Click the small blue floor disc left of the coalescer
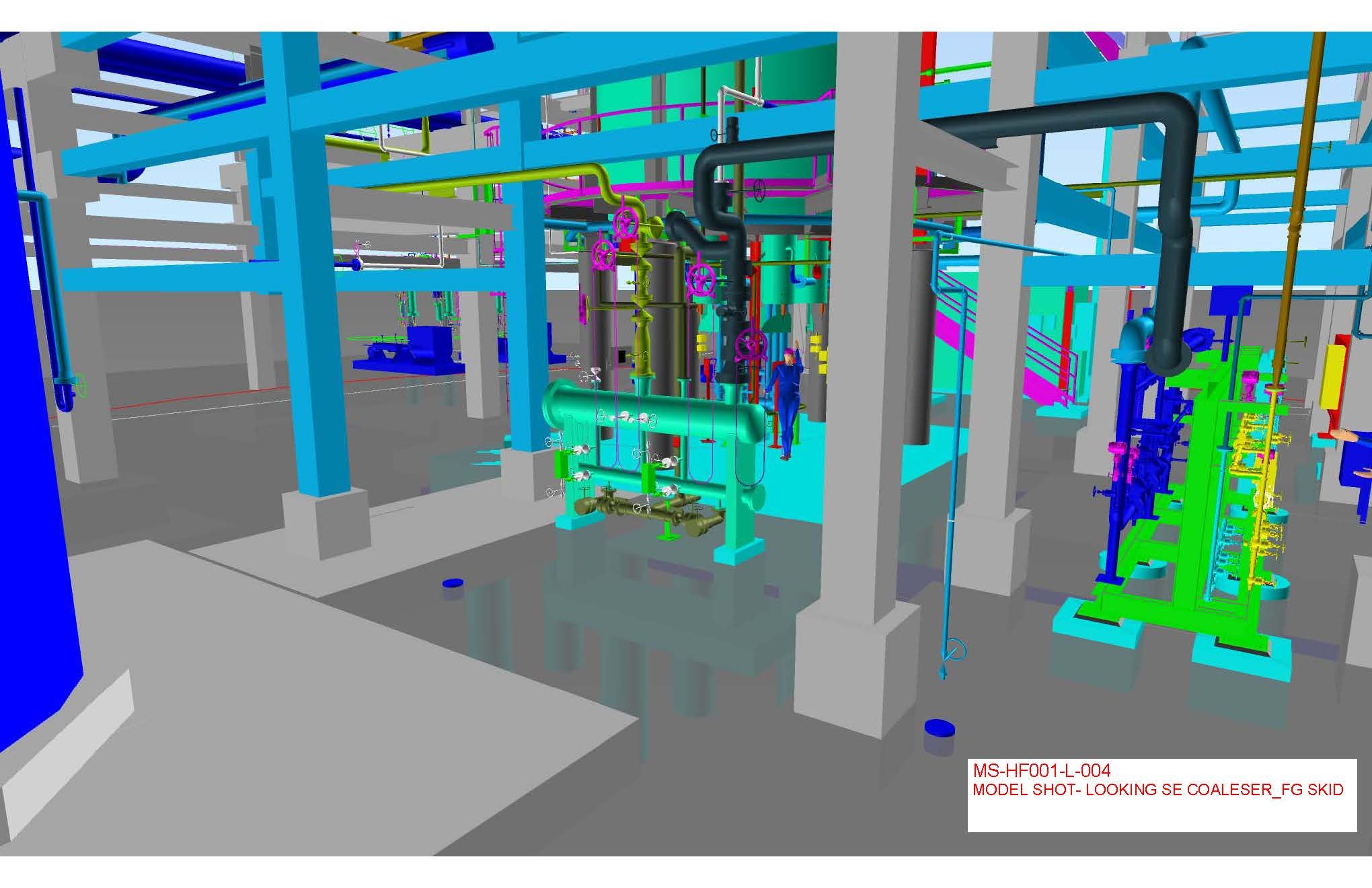This screenshot has width=1372, height=888. pyautogui.click(x=453, y=583)
